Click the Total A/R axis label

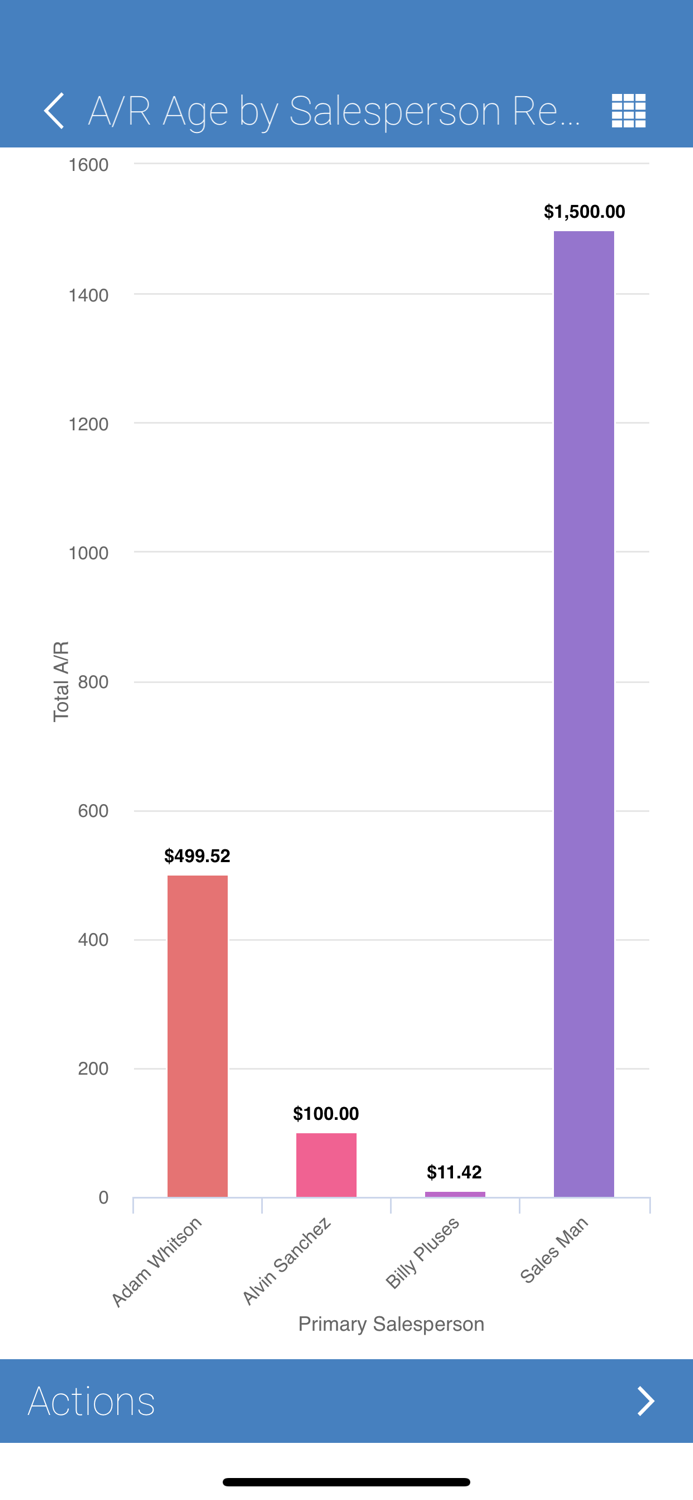(60, 680)
